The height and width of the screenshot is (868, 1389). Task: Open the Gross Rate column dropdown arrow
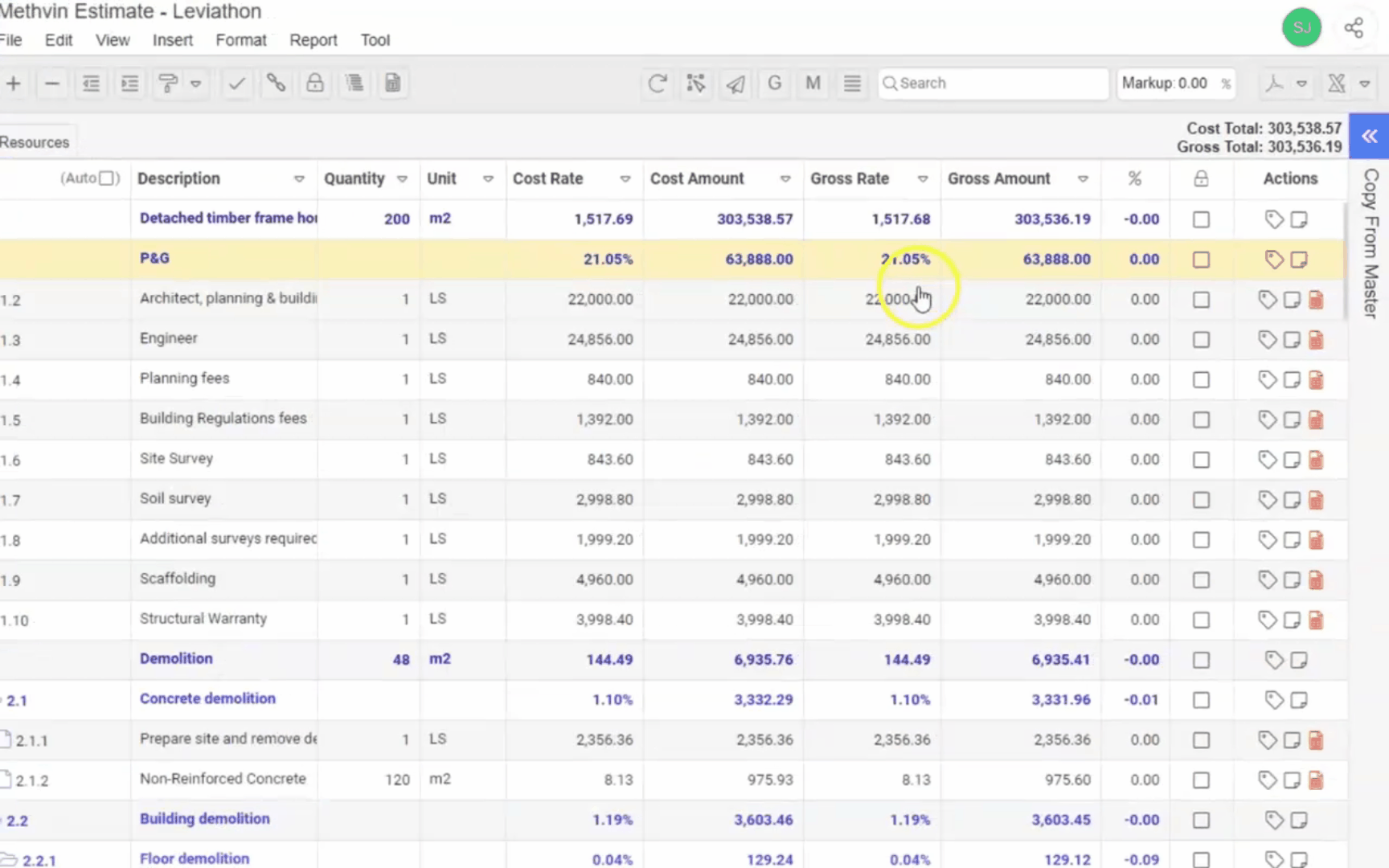click(923, 179)
